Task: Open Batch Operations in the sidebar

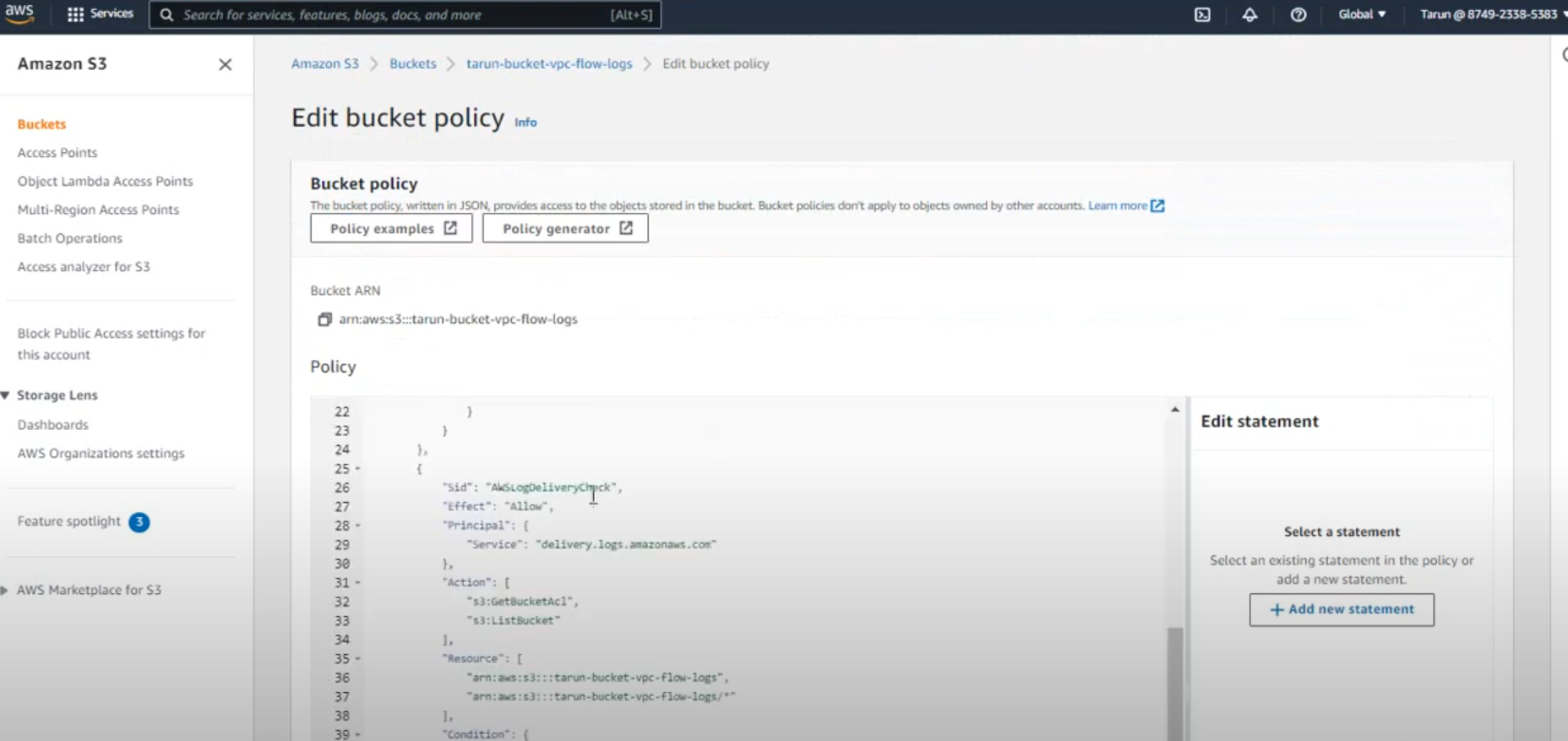Action: point(70,238)
